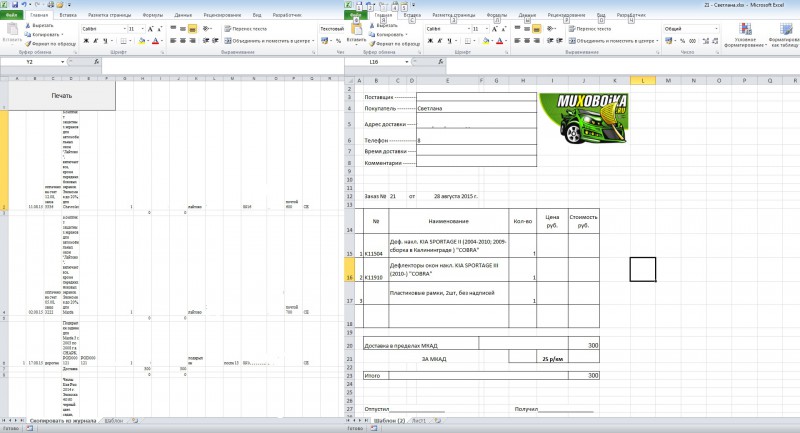This screenshot has height=433, width=800.
Task: Open Разработчик tab in left window
Action: point(287,15)
